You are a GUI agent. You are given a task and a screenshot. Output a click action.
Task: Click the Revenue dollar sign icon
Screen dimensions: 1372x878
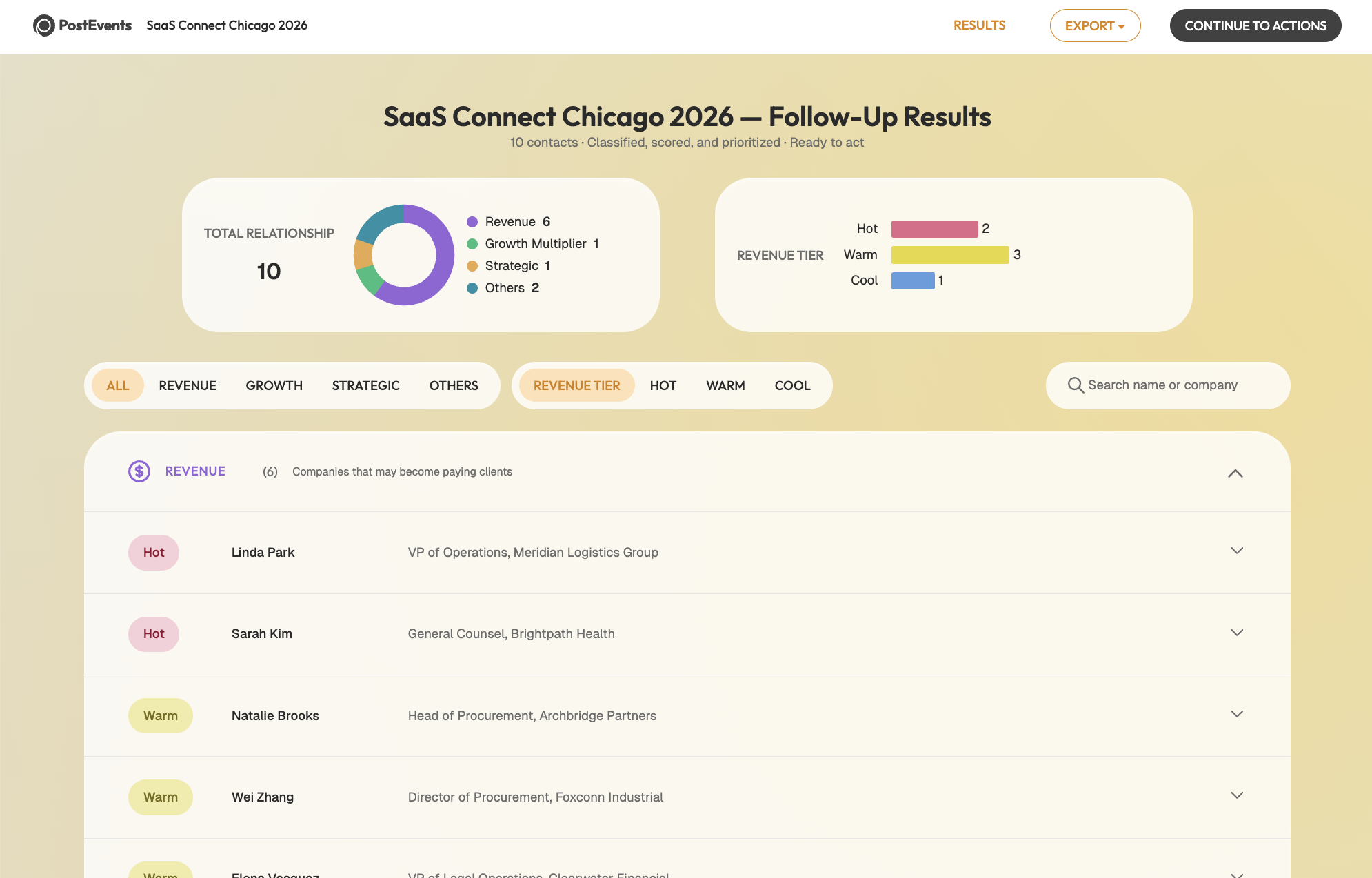click(x=139, y=471)
